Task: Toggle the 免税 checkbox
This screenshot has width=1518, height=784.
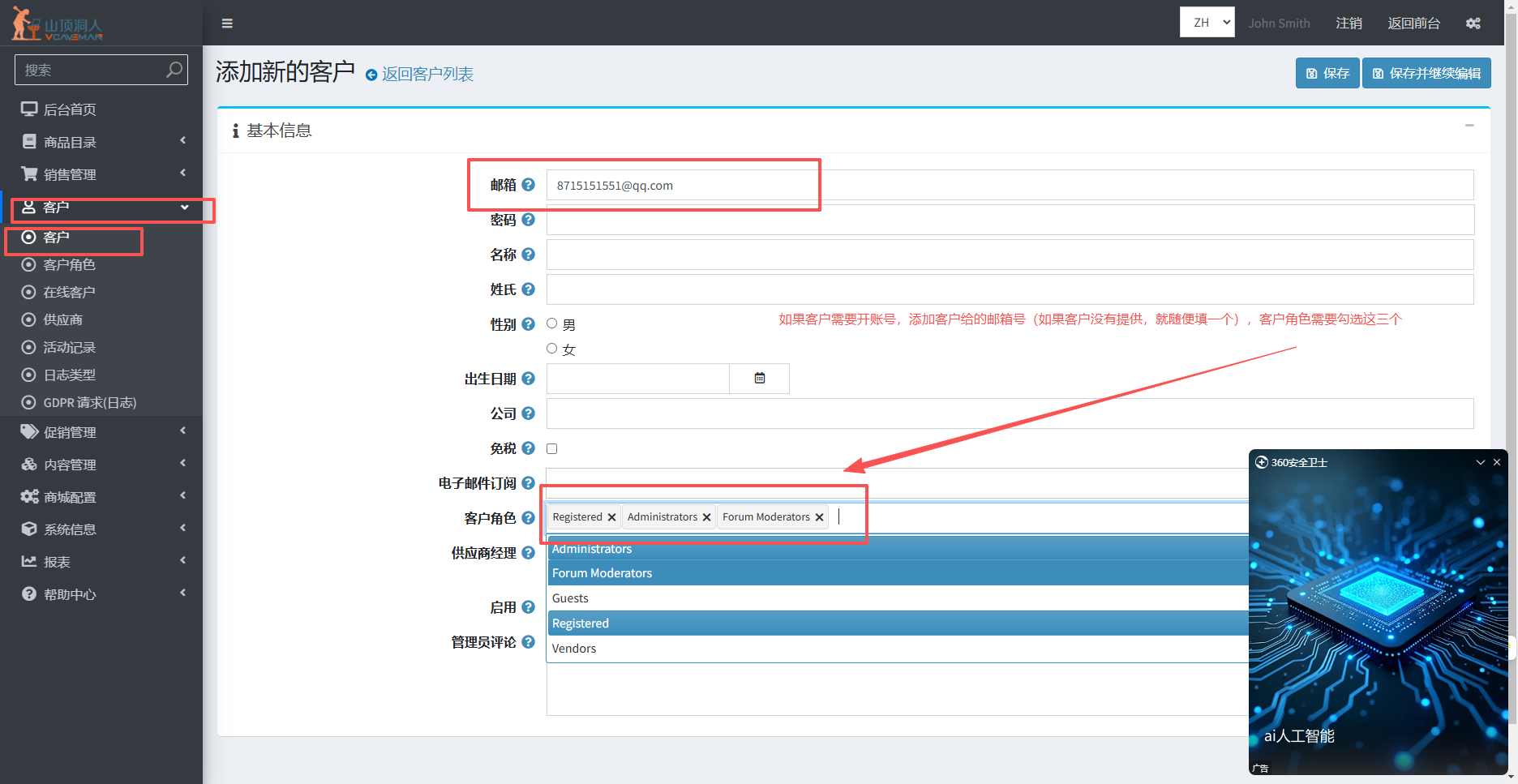Action: pos(552,448)
